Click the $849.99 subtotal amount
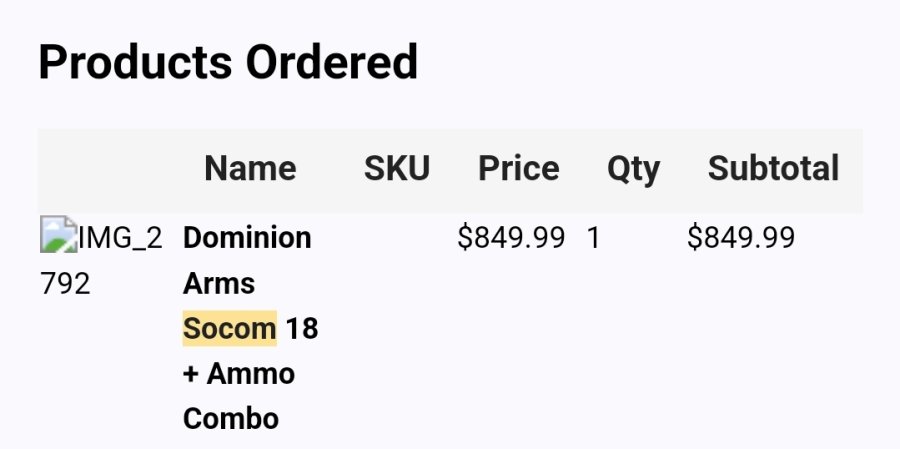Image resolution: width=900 pixels, height=449 pixels. coord(741,238)
